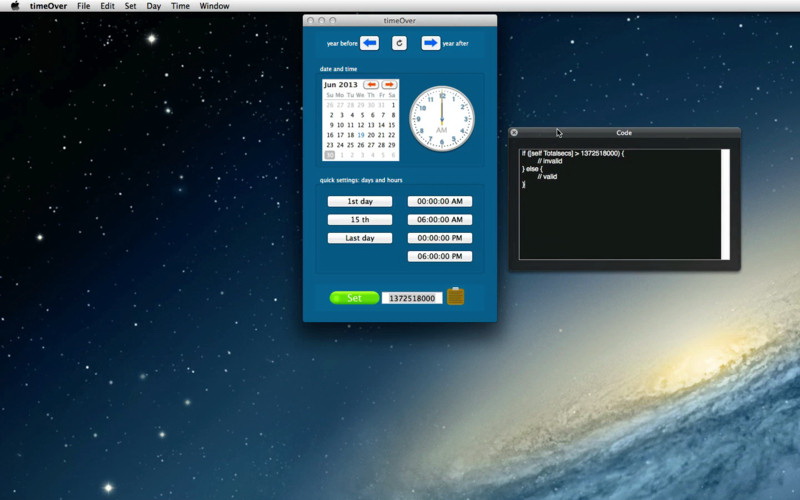Open the File menu

pos(84,6)
